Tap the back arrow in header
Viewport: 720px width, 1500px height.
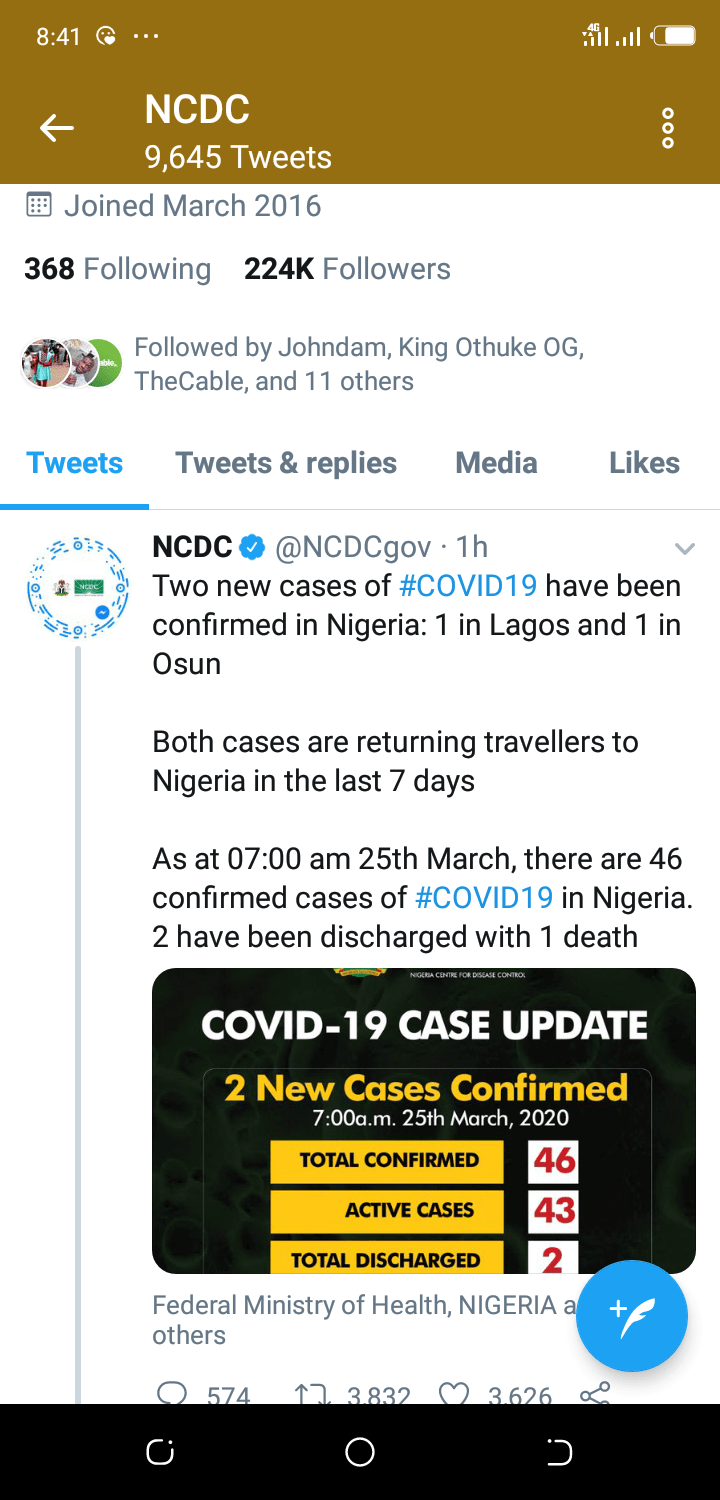[x=57, y=128]
